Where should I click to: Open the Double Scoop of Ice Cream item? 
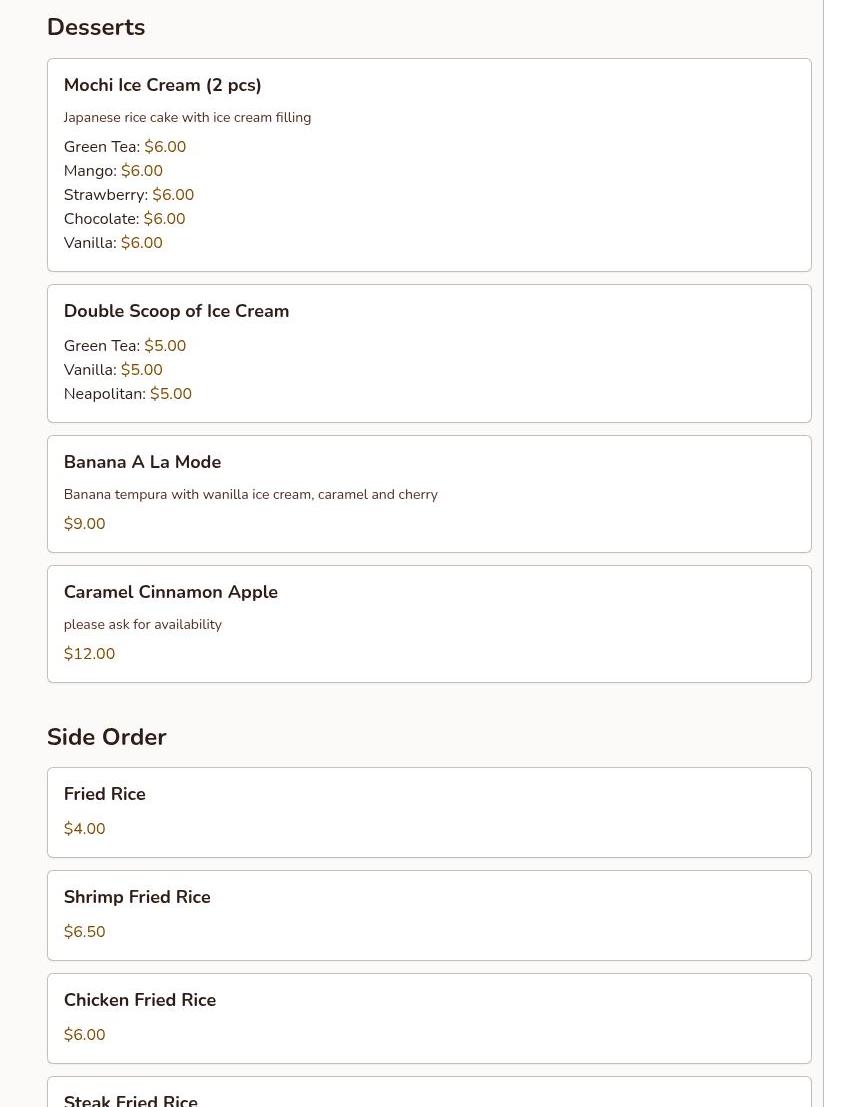(176, 312)
